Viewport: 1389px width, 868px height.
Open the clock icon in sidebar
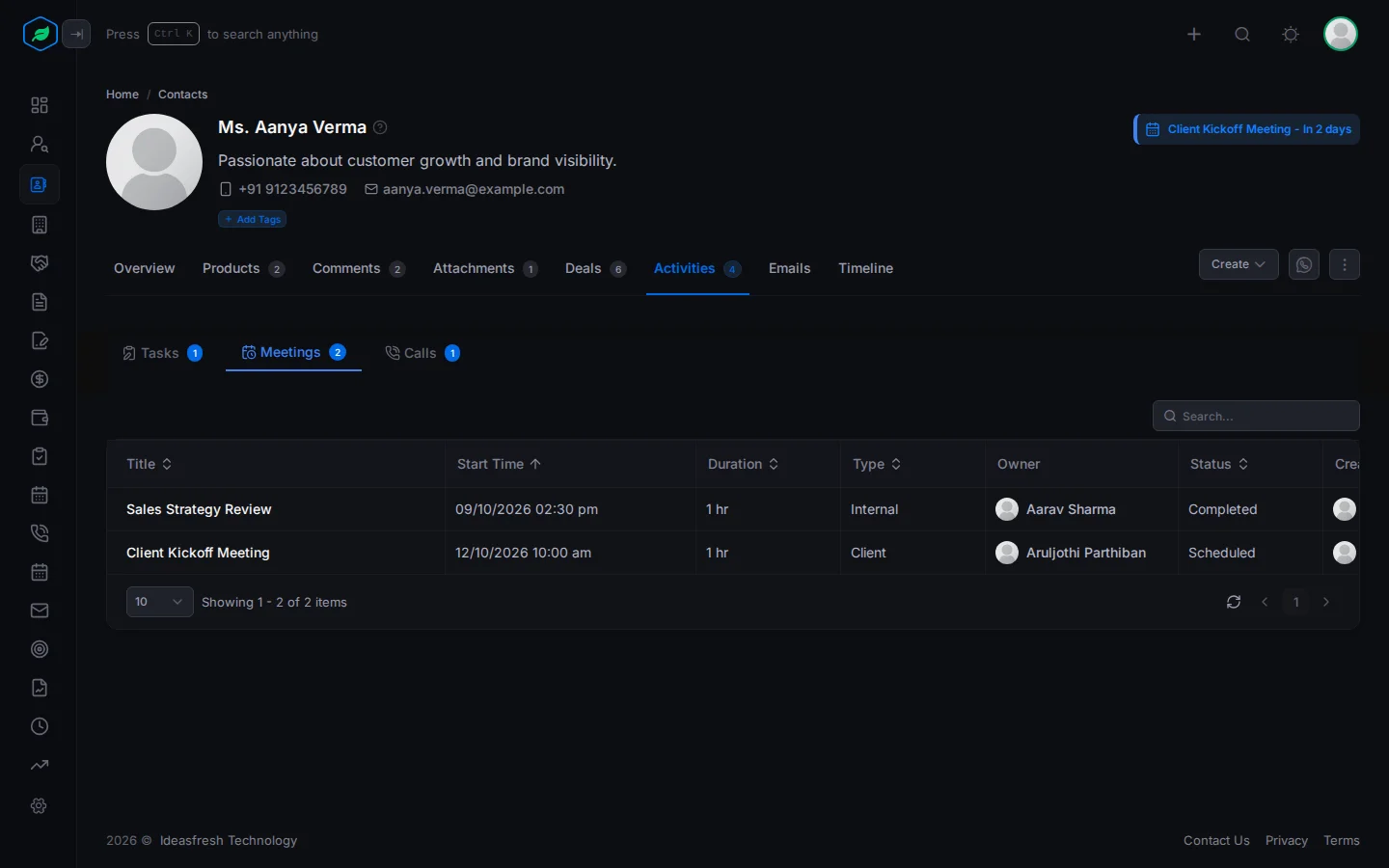pos(40,726)
